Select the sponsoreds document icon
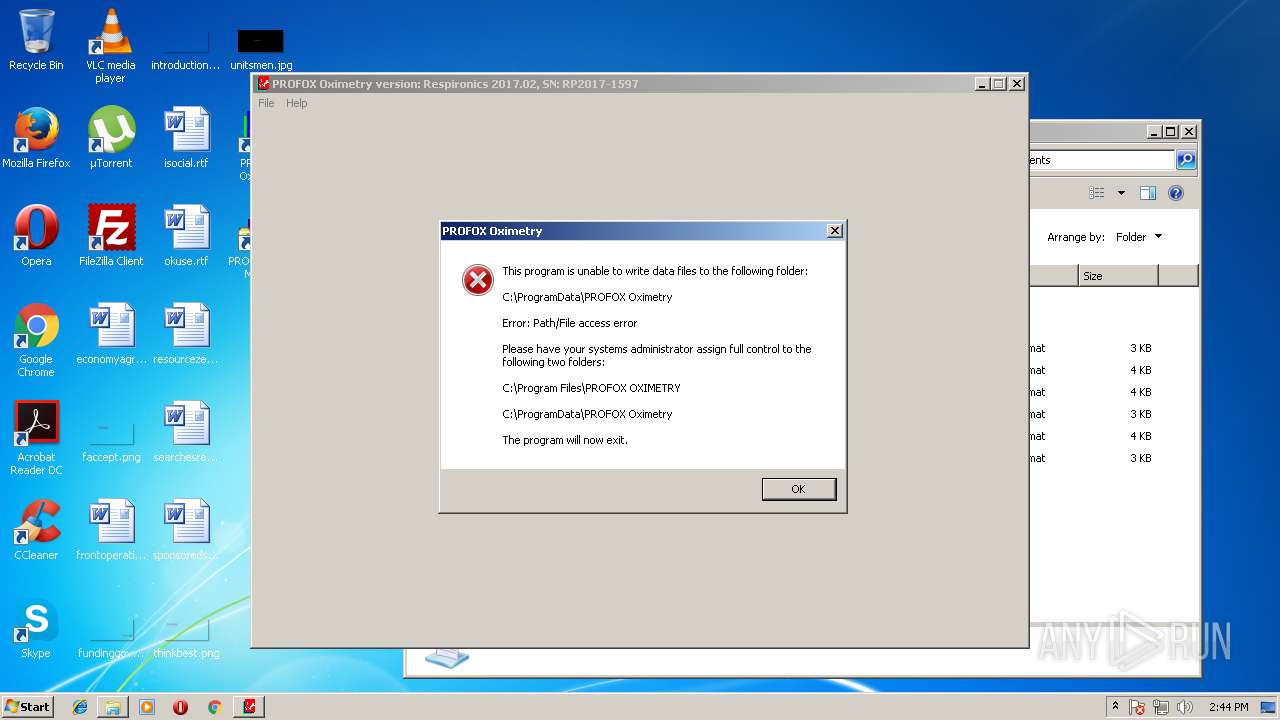This screenshot has height=720, width=1280. coord(186,530)
